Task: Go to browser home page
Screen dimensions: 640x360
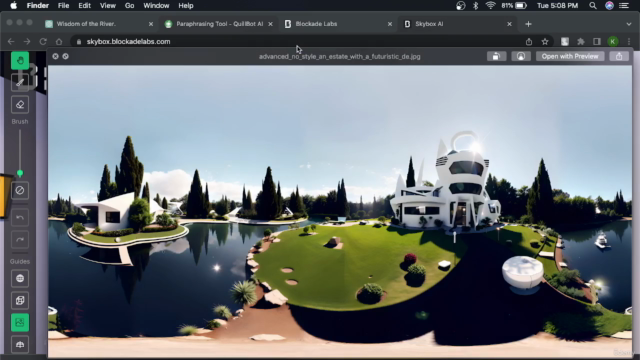Action: click(59, 42)
